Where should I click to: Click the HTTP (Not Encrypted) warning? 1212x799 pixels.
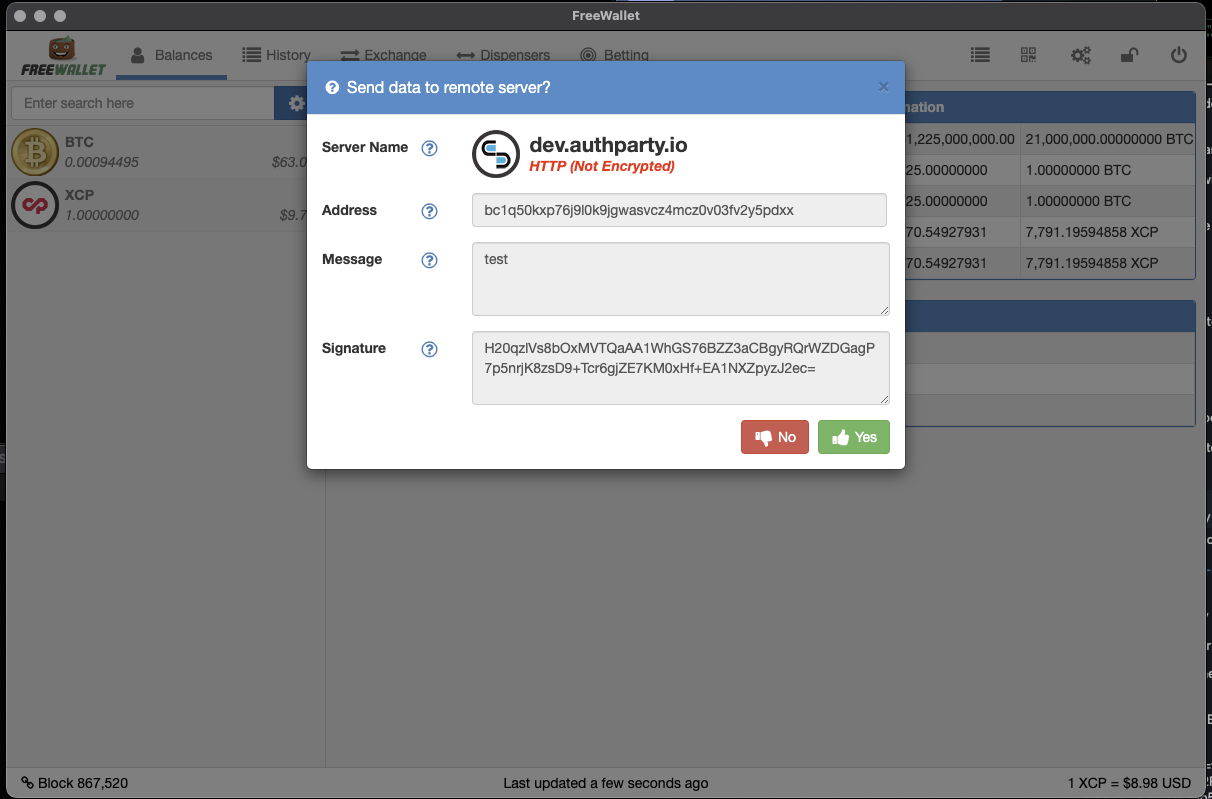coord(602,166)
